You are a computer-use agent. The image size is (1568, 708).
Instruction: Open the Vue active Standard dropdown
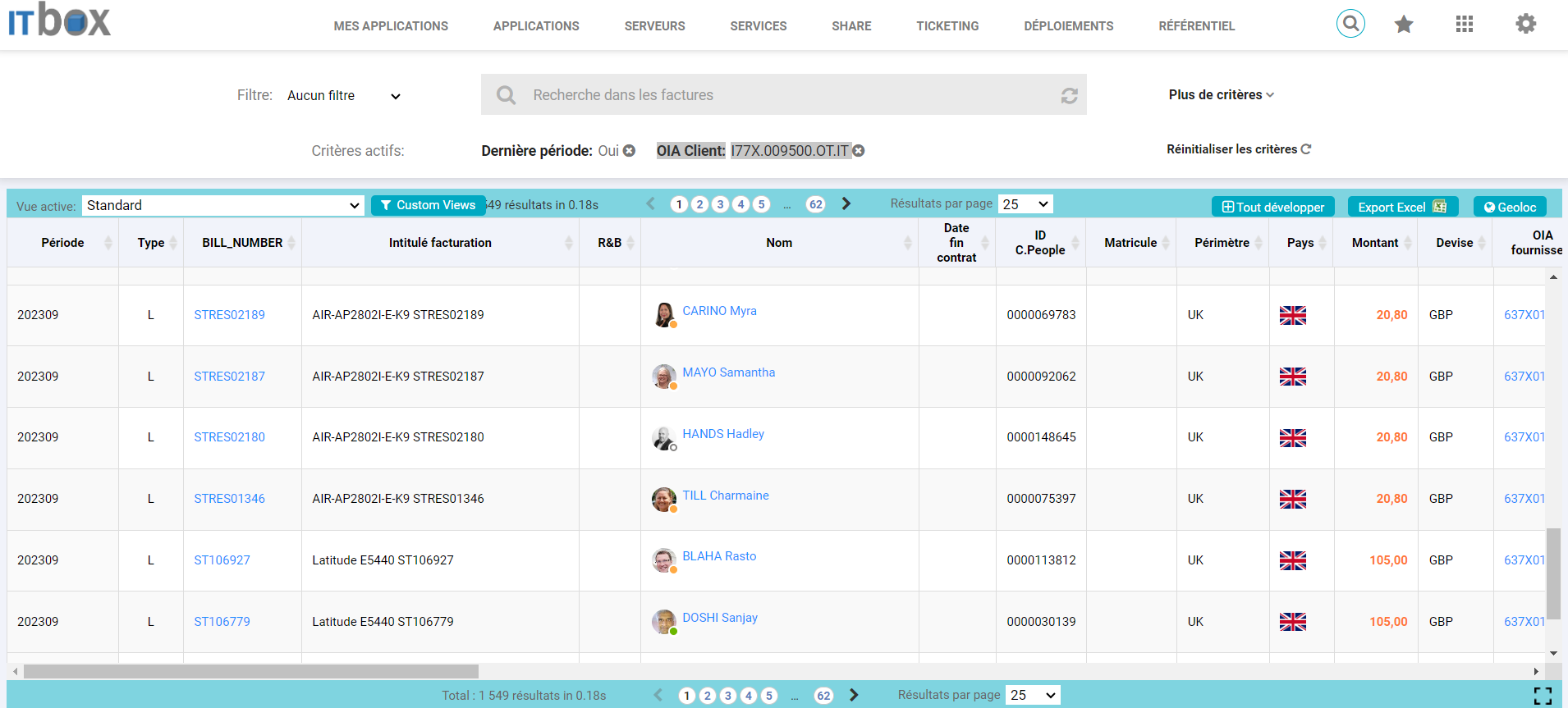223,205
